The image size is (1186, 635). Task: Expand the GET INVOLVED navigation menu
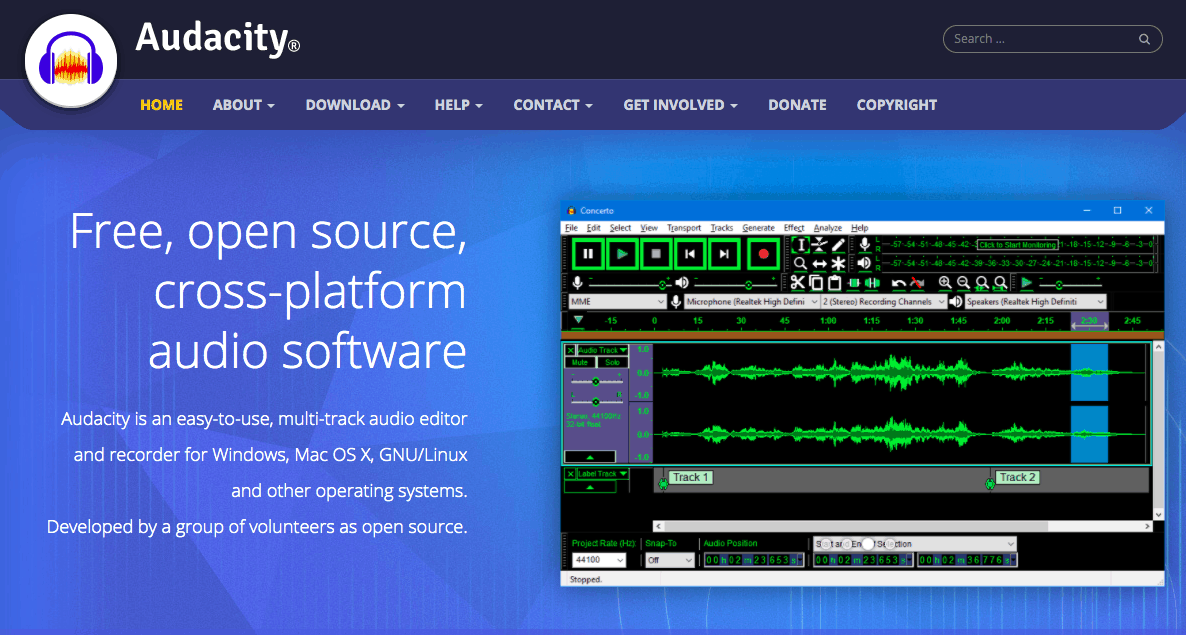tap(680, 105)
